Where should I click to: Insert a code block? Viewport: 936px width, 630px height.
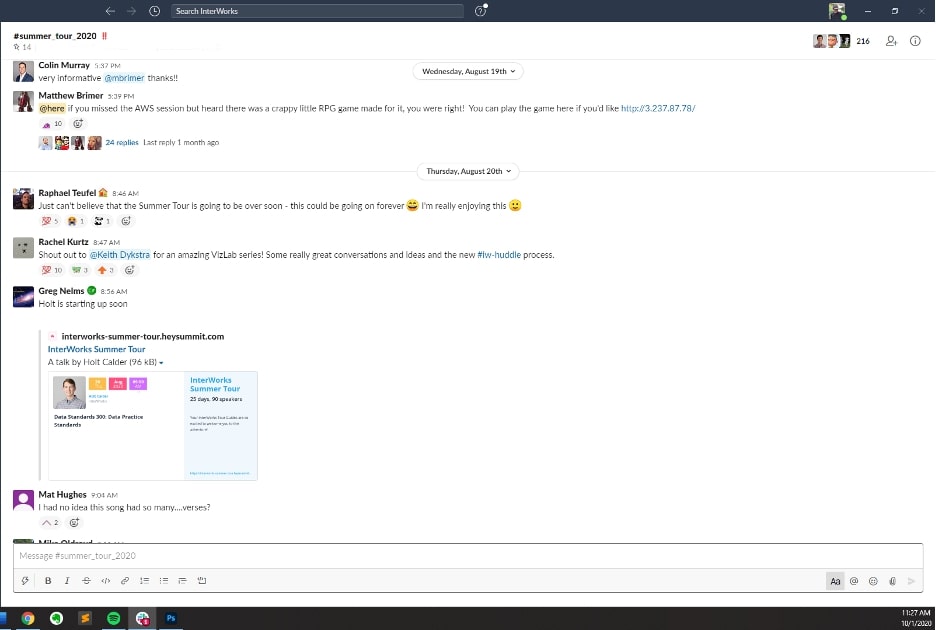[202, 580]
